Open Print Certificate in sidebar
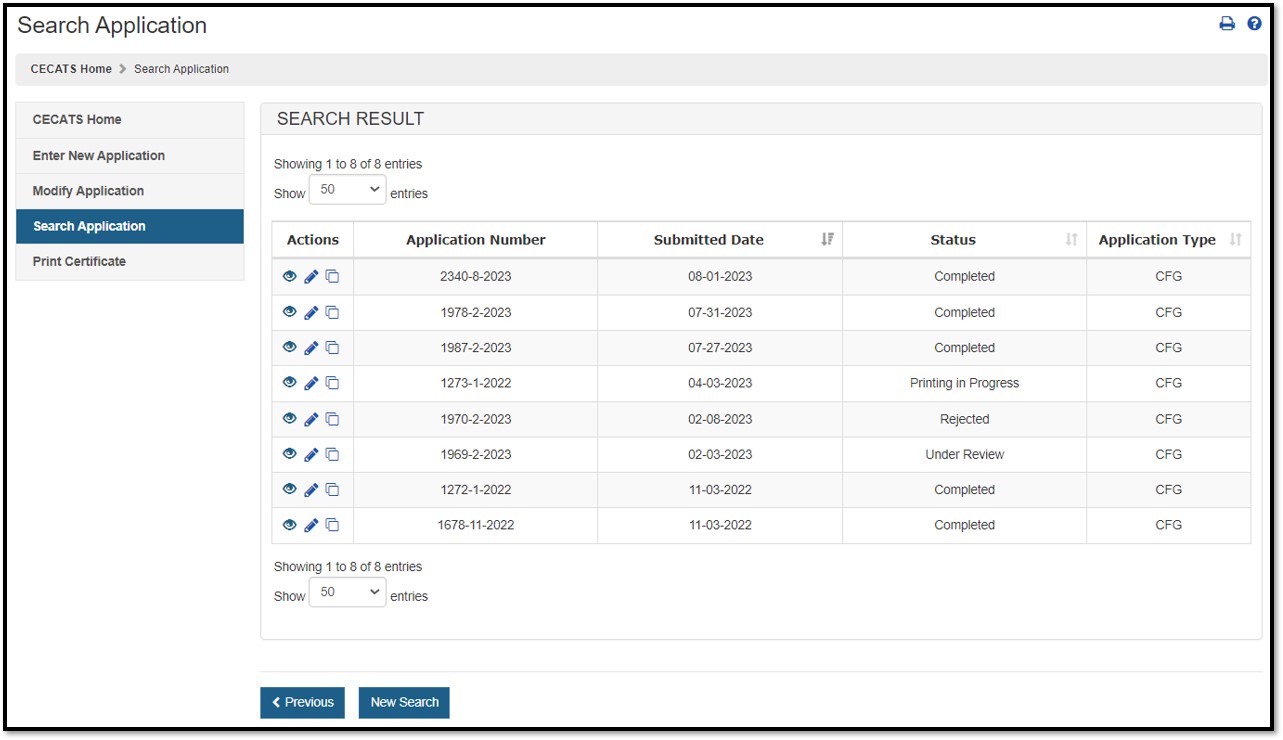 point(79,262)
